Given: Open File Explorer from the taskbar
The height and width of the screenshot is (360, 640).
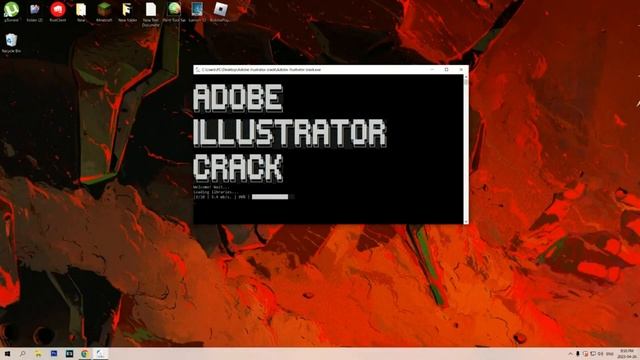Looking at the screenshot, I should [38, 353].
